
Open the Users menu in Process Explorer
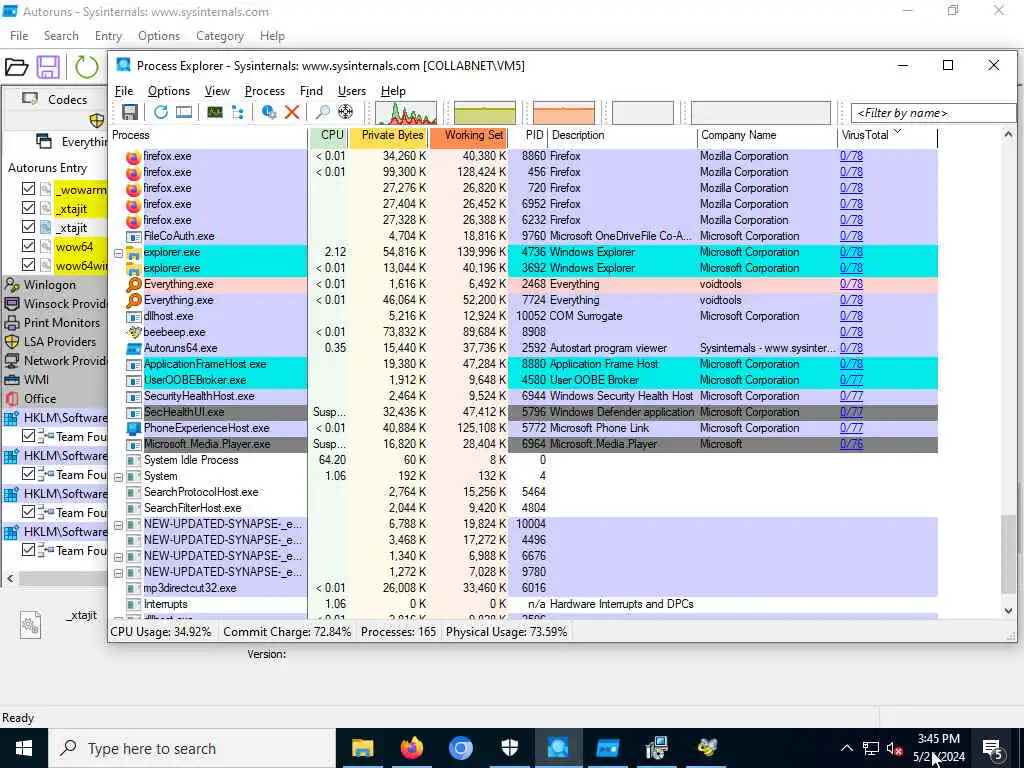pos(351,91)
